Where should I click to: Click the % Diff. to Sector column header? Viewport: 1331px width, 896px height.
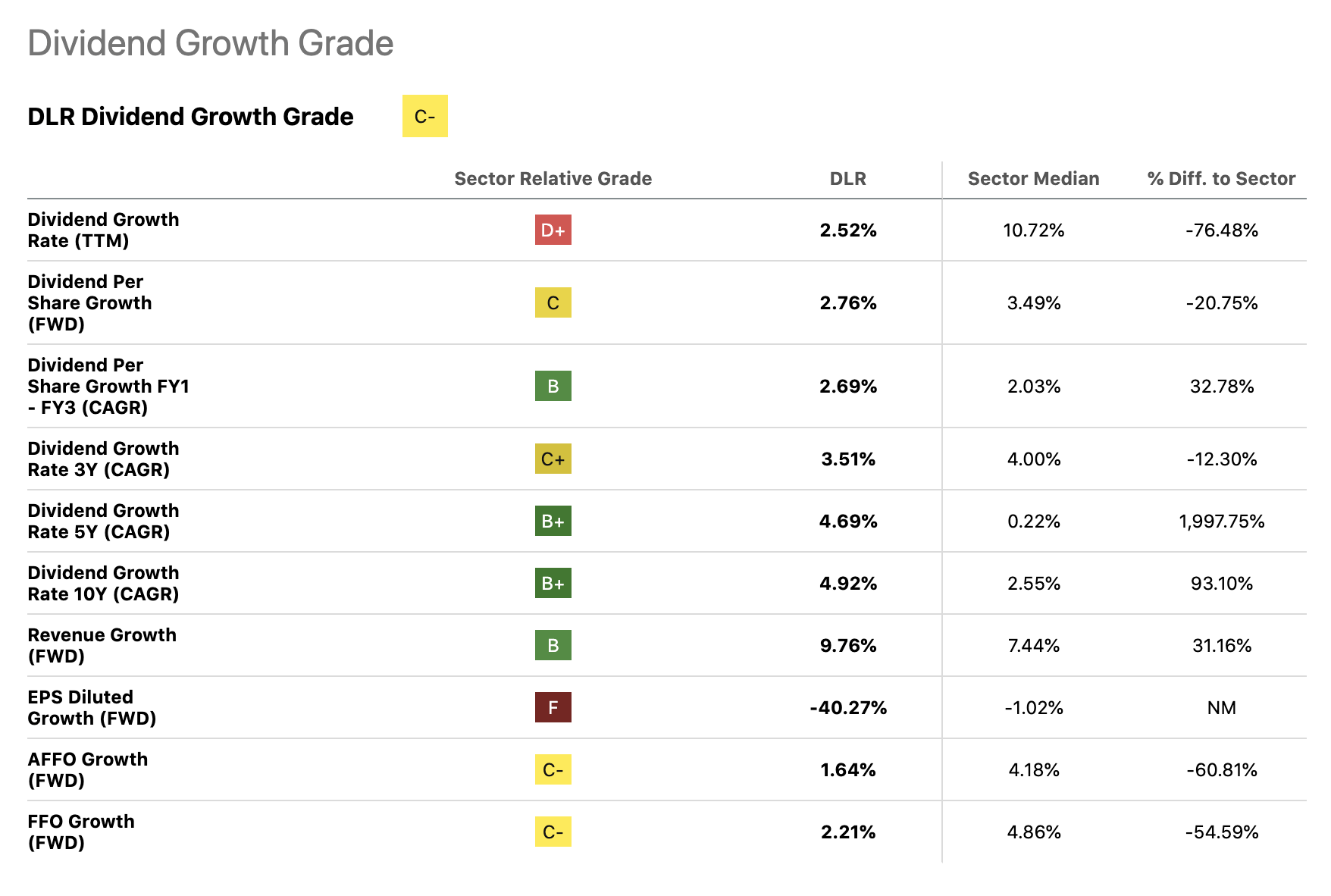1221,179
